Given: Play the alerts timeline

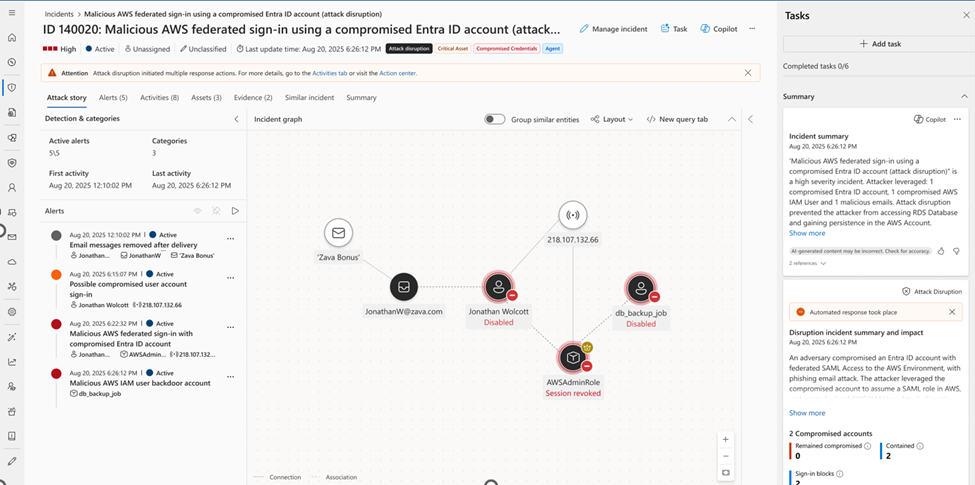Looking at the screenshot, I should coord(235,211).
